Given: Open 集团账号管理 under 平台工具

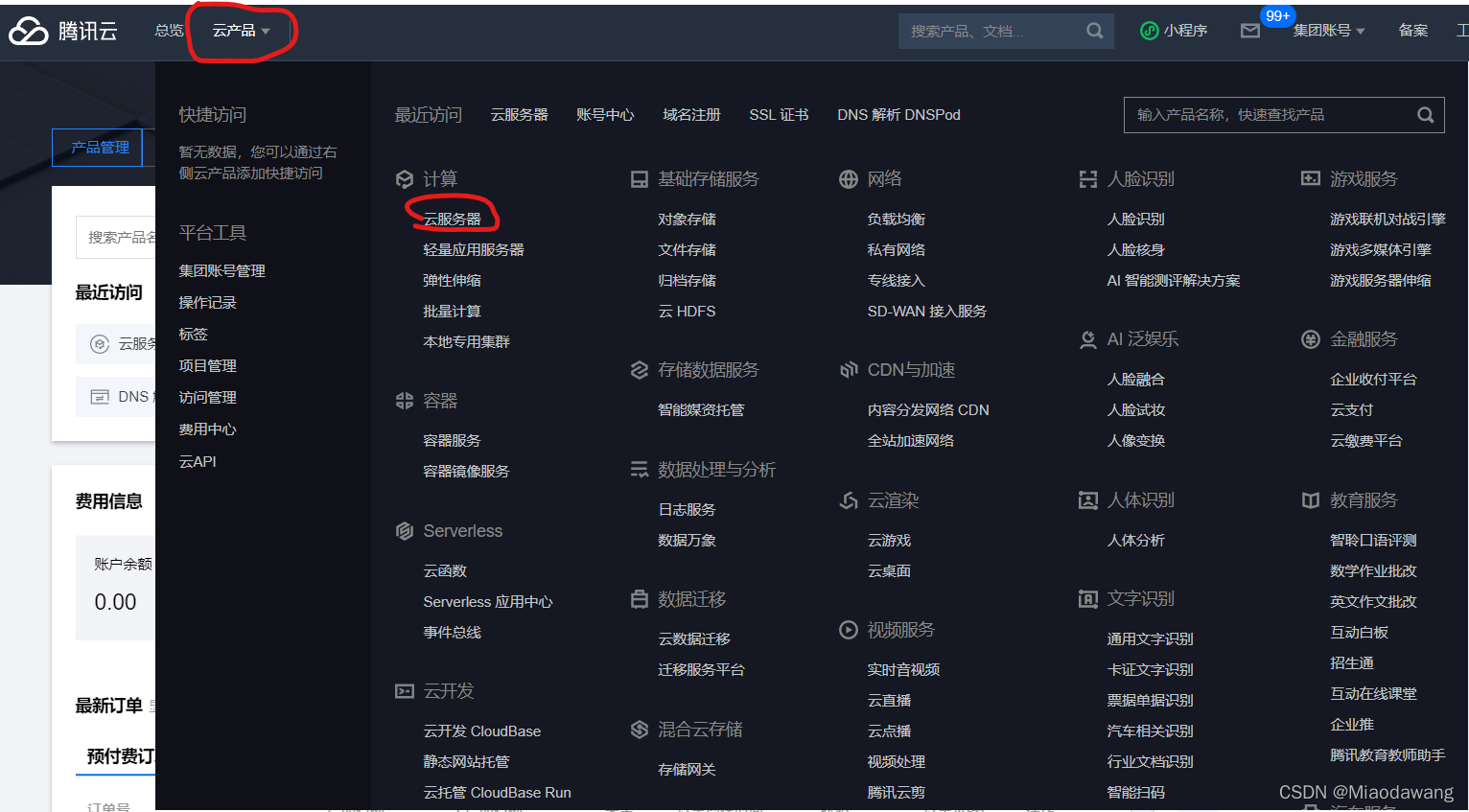Looking at the screenshot, I should [222, 271].
